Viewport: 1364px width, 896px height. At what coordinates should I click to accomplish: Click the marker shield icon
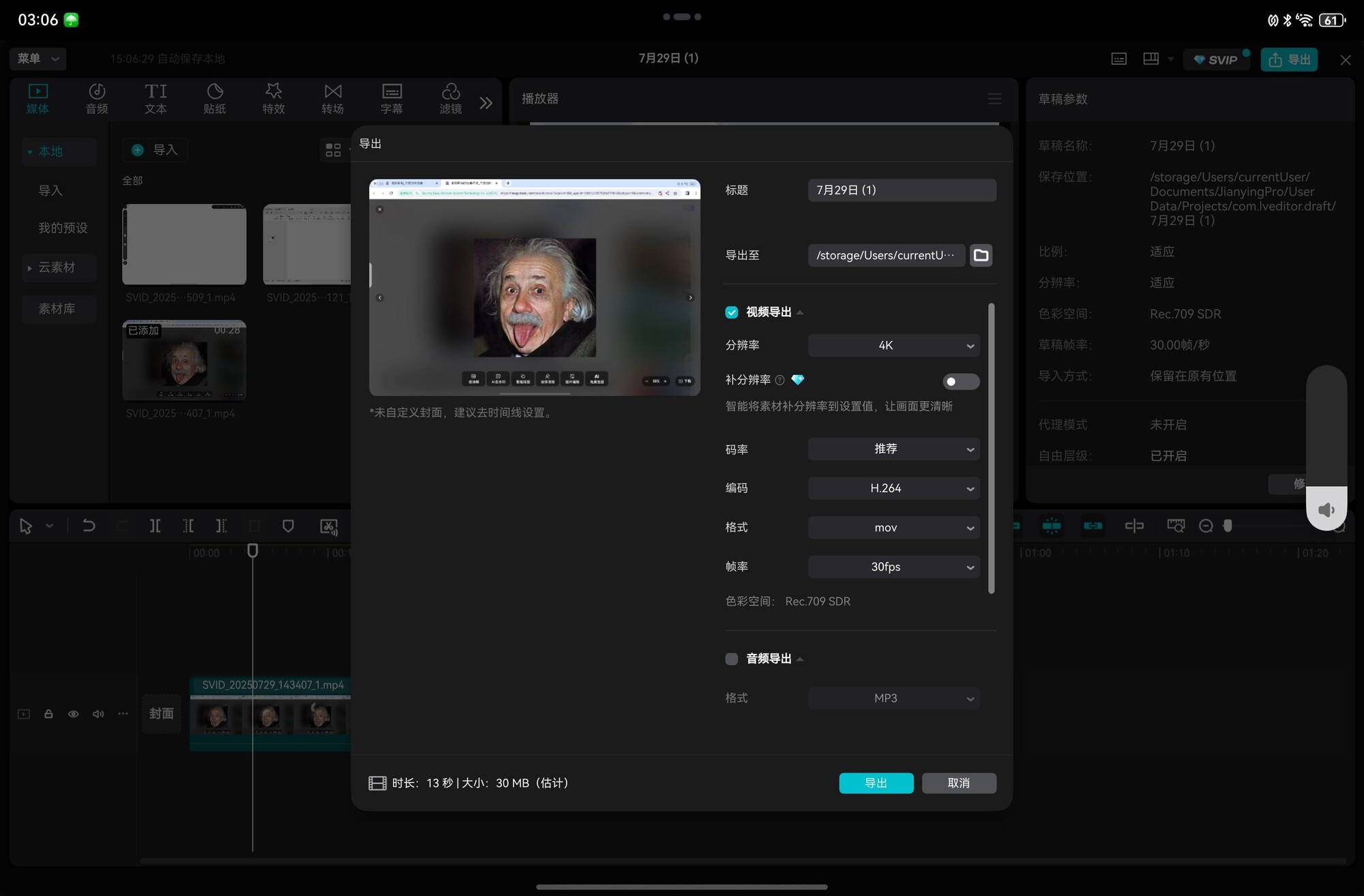tap(288, 526)
